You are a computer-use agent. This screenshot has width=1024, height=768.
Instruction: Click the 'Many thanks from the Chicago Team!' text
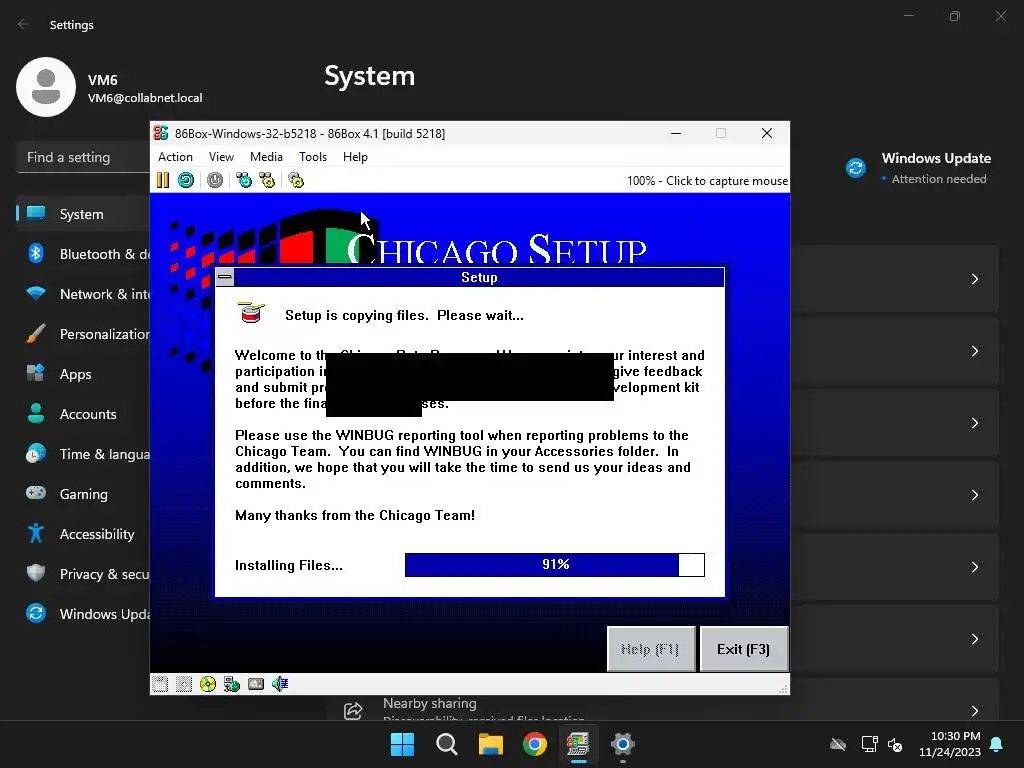[355, 515]
